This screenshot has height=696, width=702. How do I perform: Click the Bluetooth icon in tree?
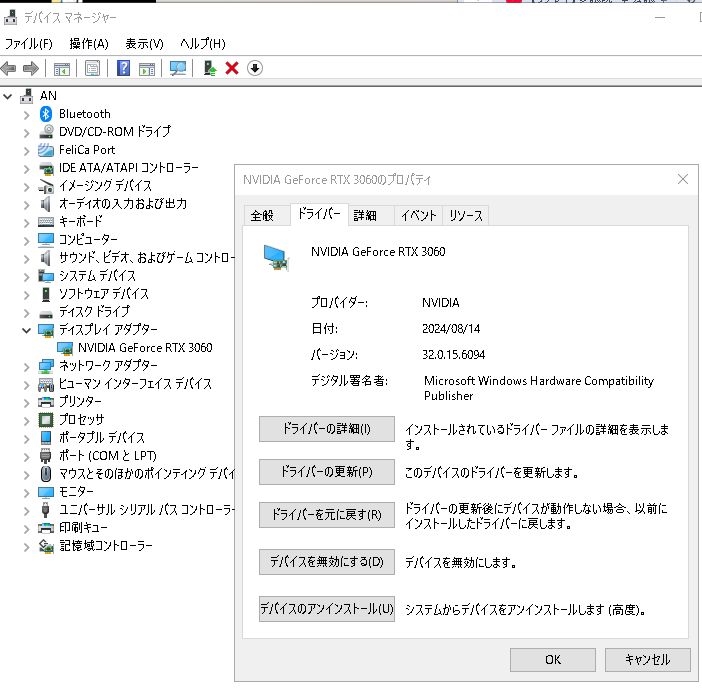point(46,114)
